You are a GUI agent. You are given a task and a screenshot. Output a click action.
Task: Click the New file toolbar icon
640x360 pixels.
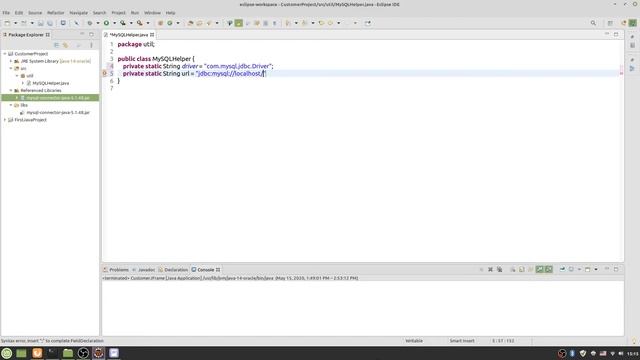7,23
